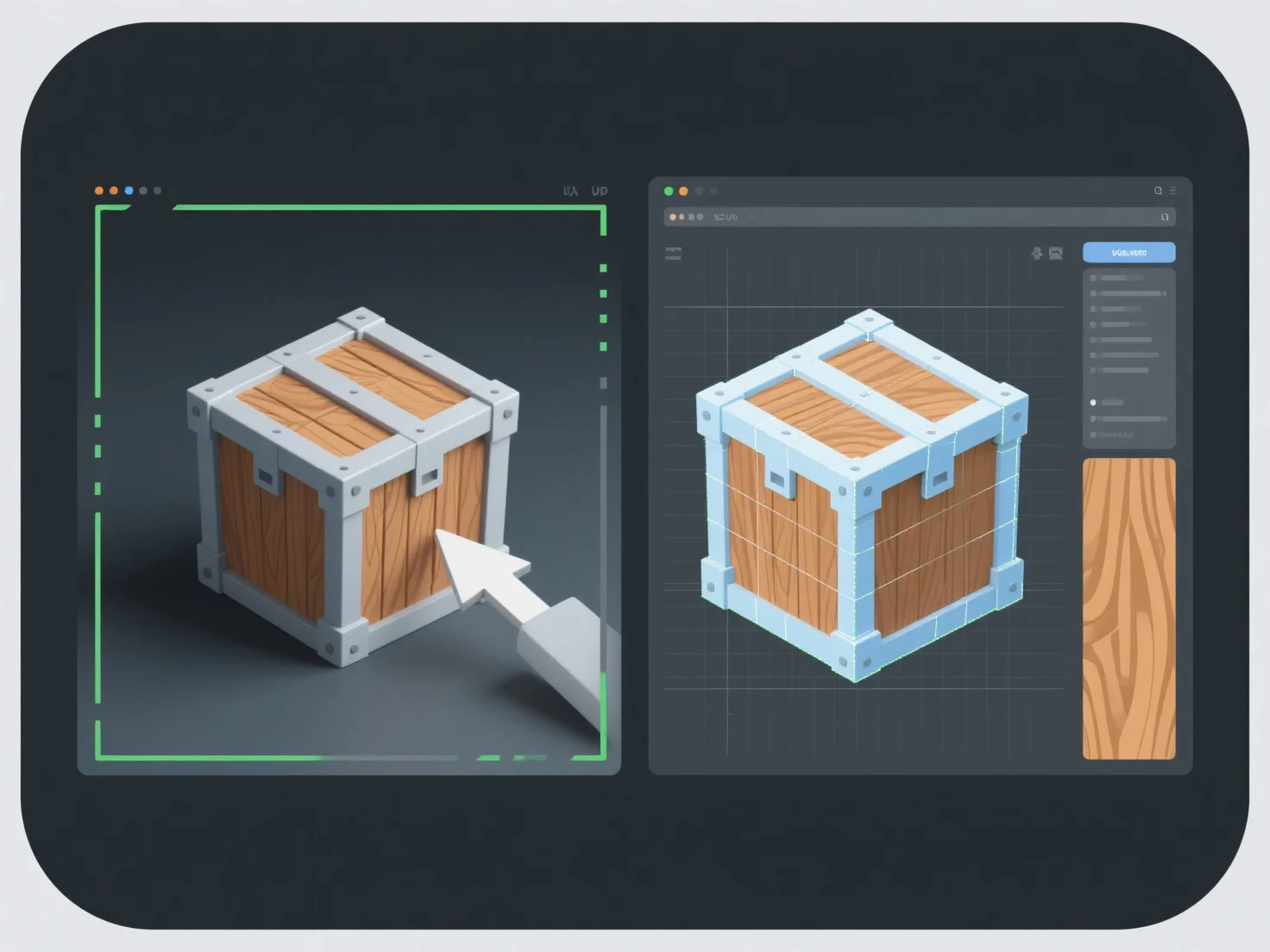Click the search icon inside the address bar
The height and width of the screenshot is (952, 1270).
(1164, 217)
